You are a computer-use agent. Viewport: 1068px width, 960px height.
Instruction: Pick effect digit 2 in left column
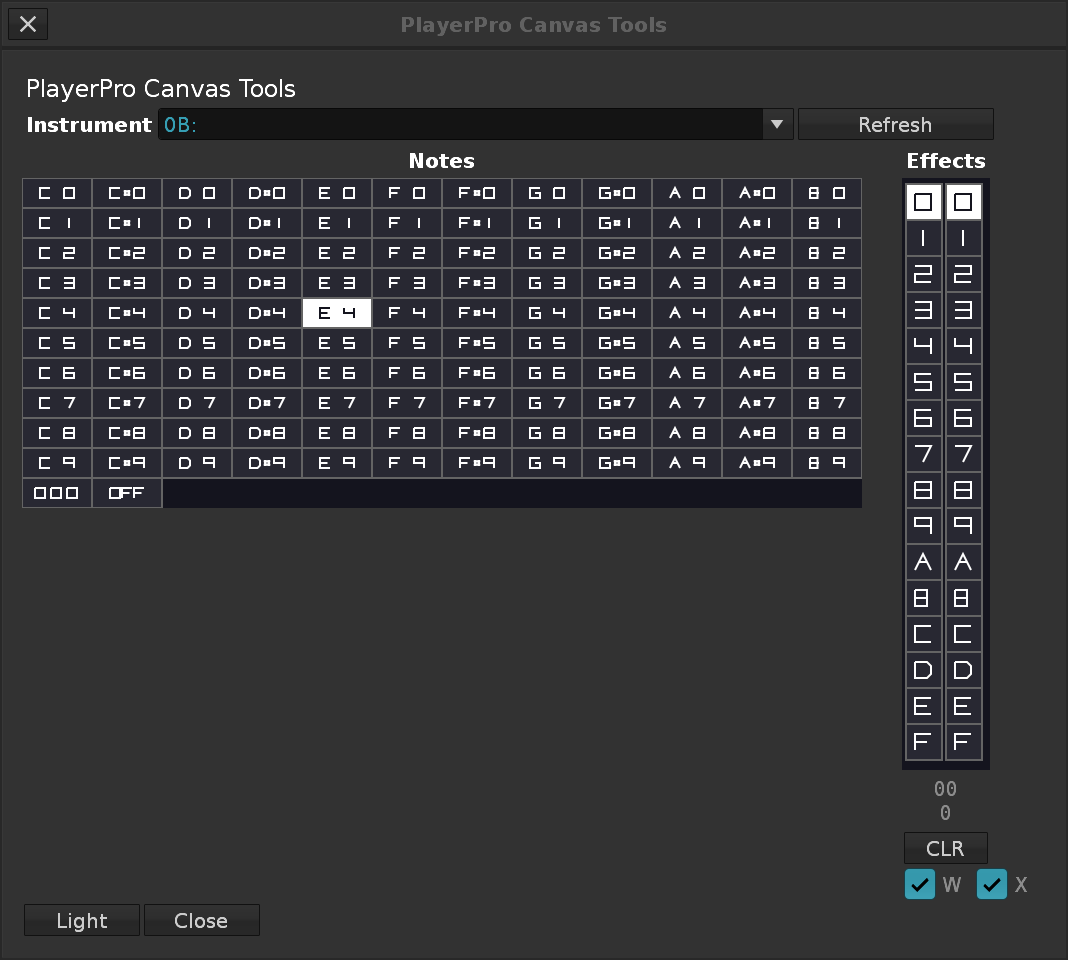point(924,274)
